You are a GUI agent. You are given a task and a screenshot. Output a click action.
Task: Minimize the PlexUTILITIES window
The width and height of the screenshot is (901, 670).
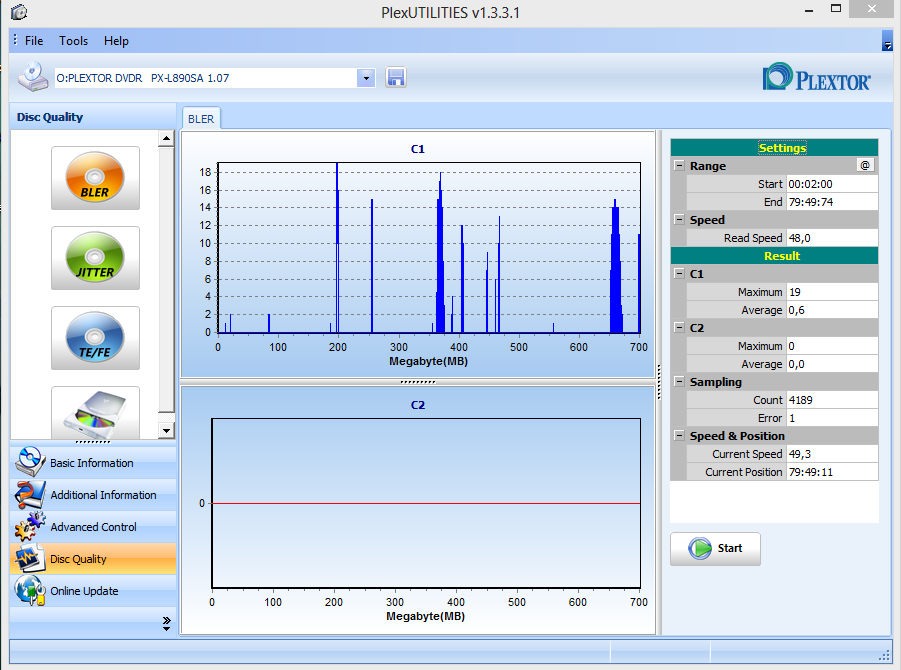click(x=809, y=10)
